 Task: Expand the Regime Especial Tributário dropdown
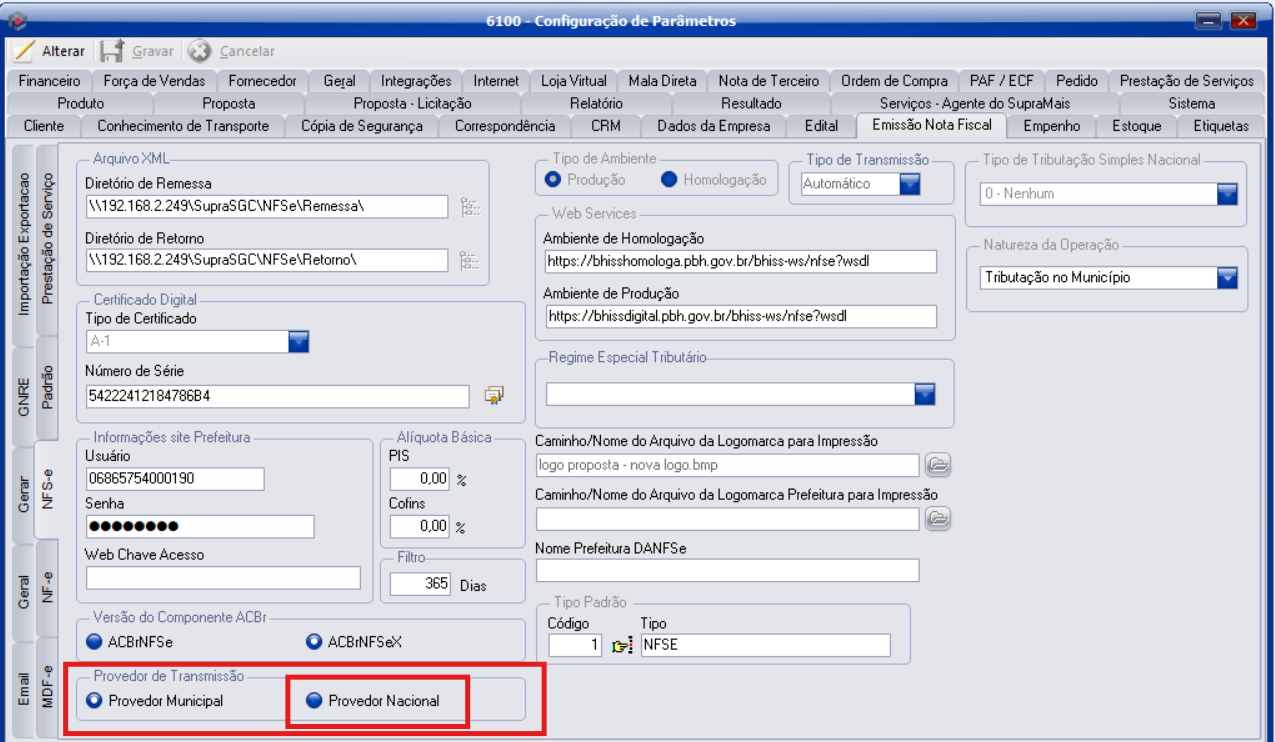pos(925,394)
